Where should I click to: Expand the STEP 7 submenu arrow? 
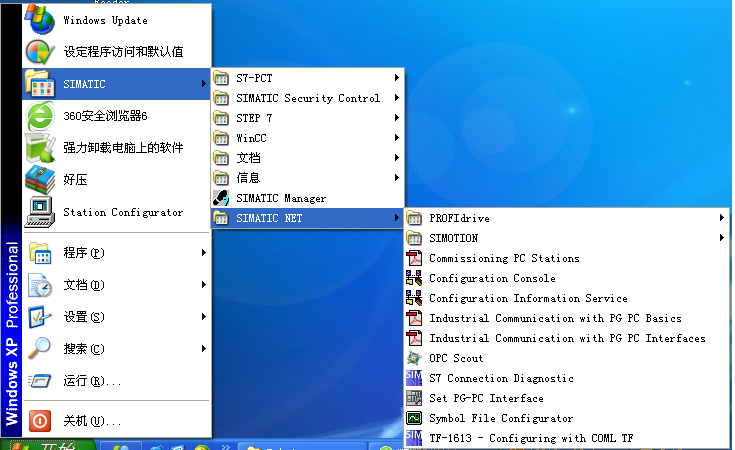click(x=397, y=118)
